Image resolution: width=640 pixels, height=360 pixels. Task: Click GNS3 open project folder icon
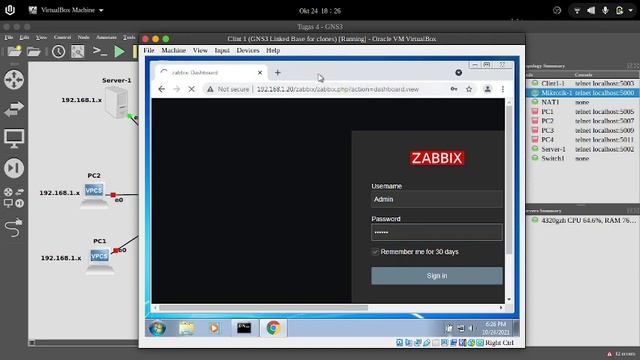[34, 51]
